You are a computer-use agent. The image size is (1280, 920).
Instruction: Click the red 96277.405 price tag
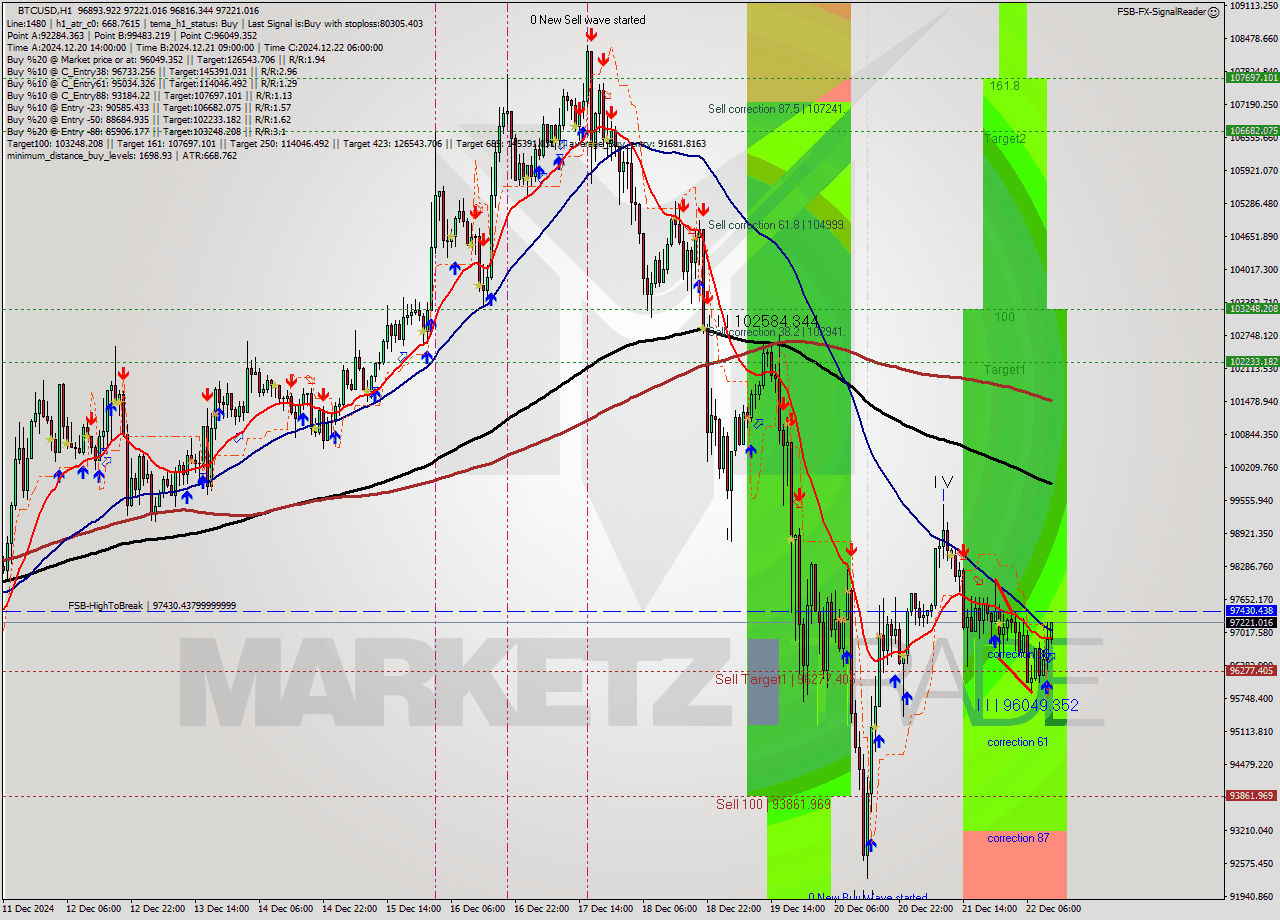(1252, 670)
